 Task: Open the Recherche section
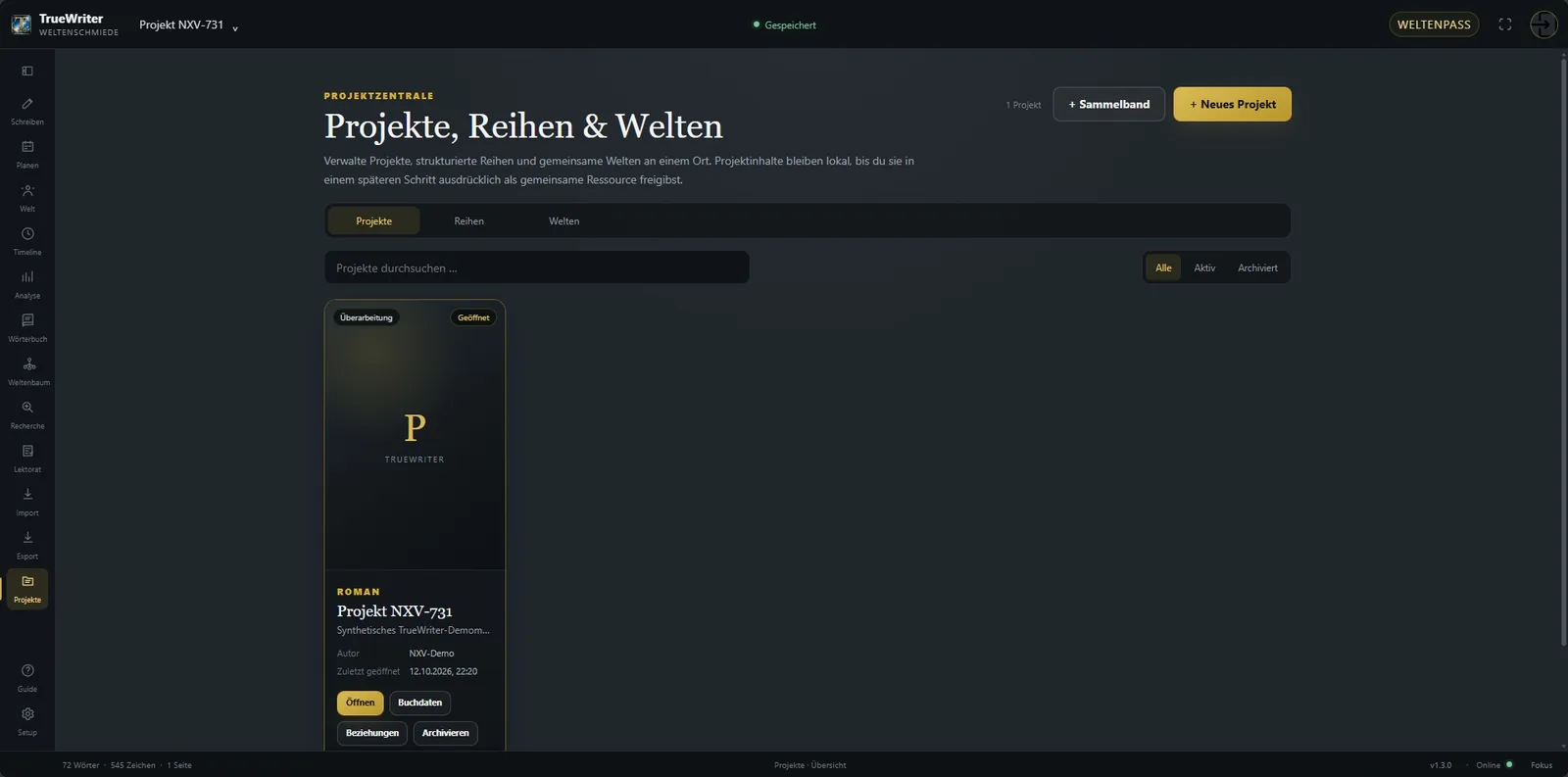27,414
